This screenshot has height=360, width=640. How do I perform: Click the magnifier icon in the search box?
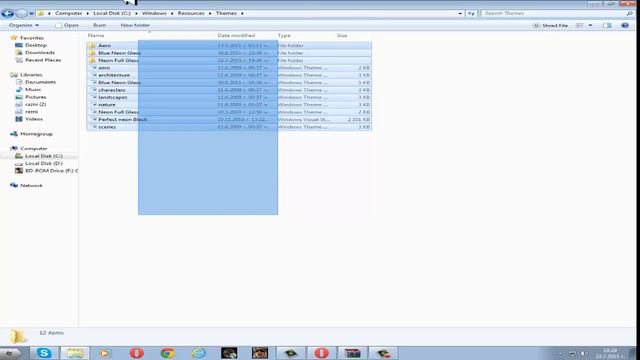click(x=629, y=13)
